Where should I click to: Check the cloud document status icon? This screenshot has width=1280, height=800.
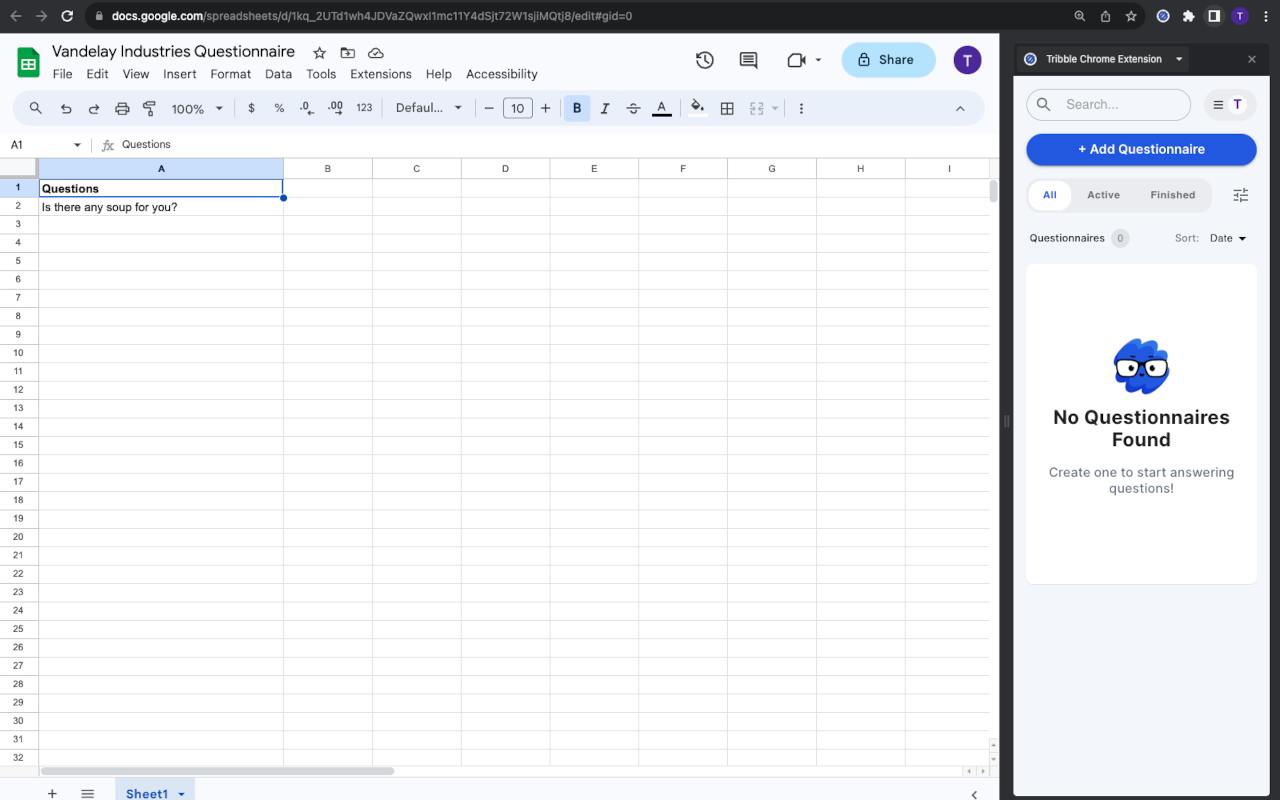tap(376, 53)
